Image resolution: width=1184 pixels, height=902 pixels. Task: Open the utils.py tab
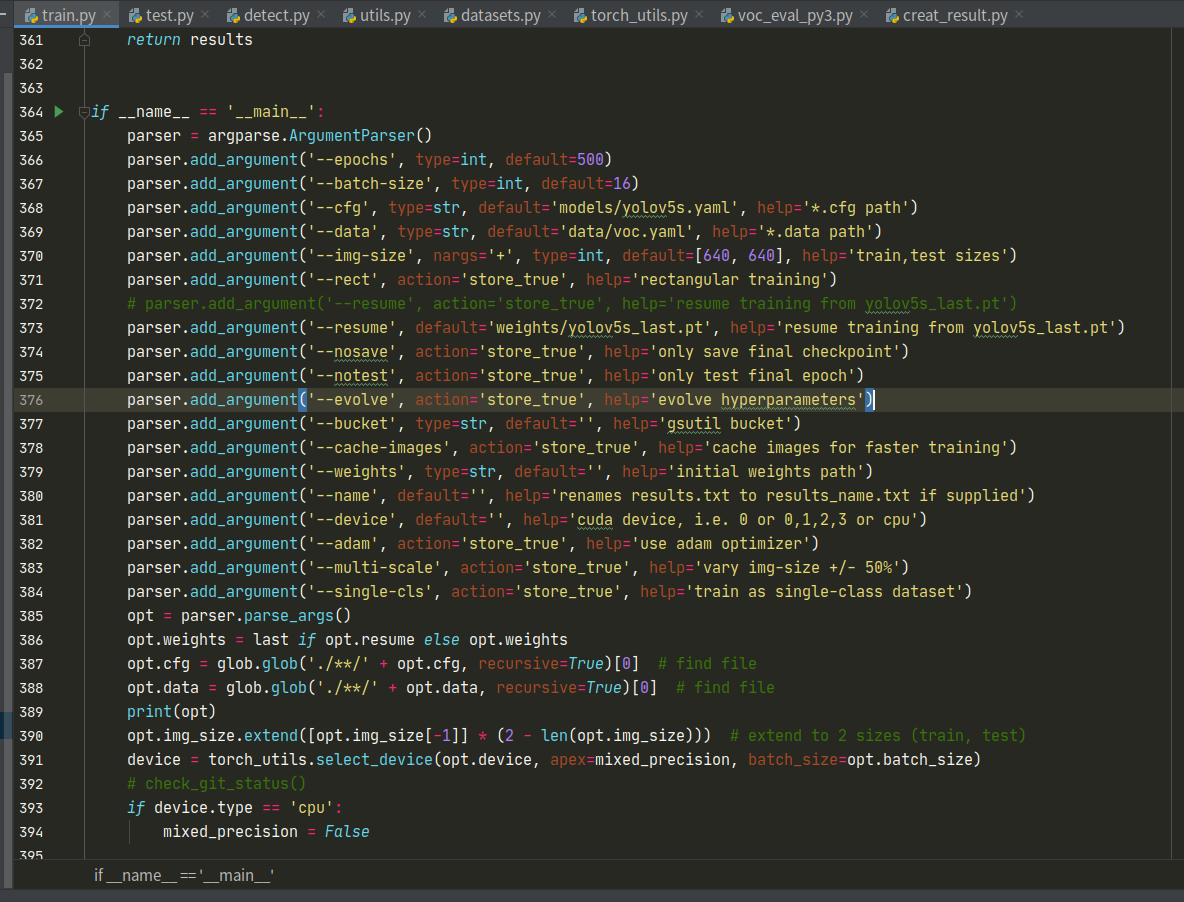[x=385, y=15]
